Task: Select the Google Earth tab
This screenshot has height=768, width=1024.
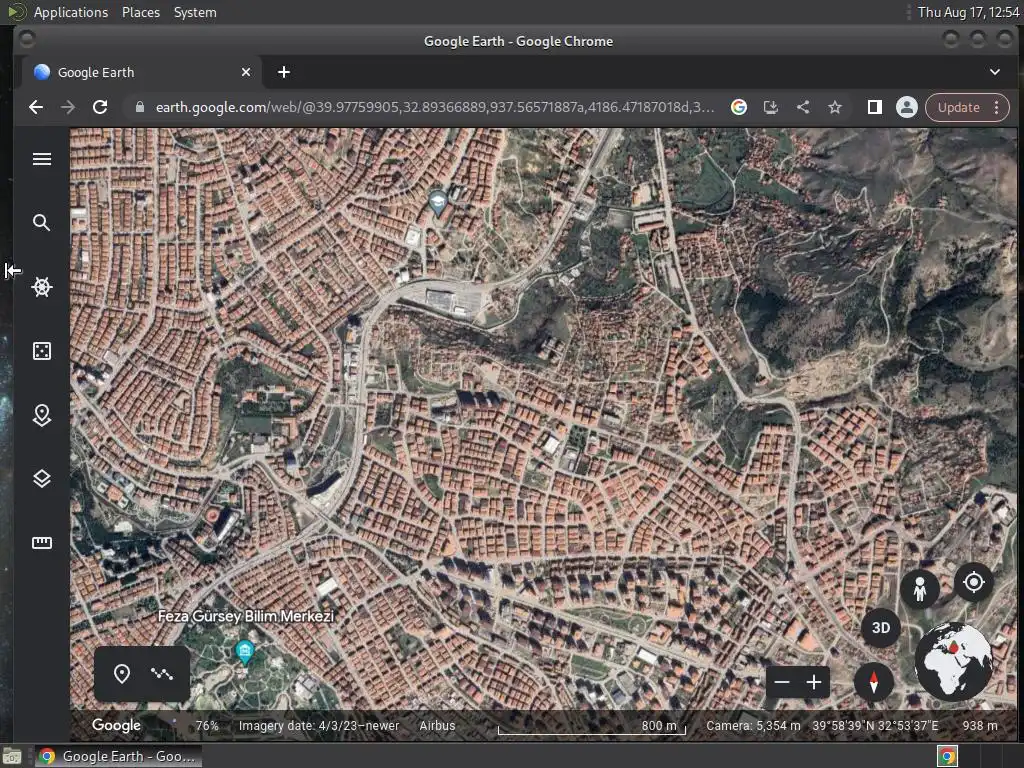Action: coord(142,72)
